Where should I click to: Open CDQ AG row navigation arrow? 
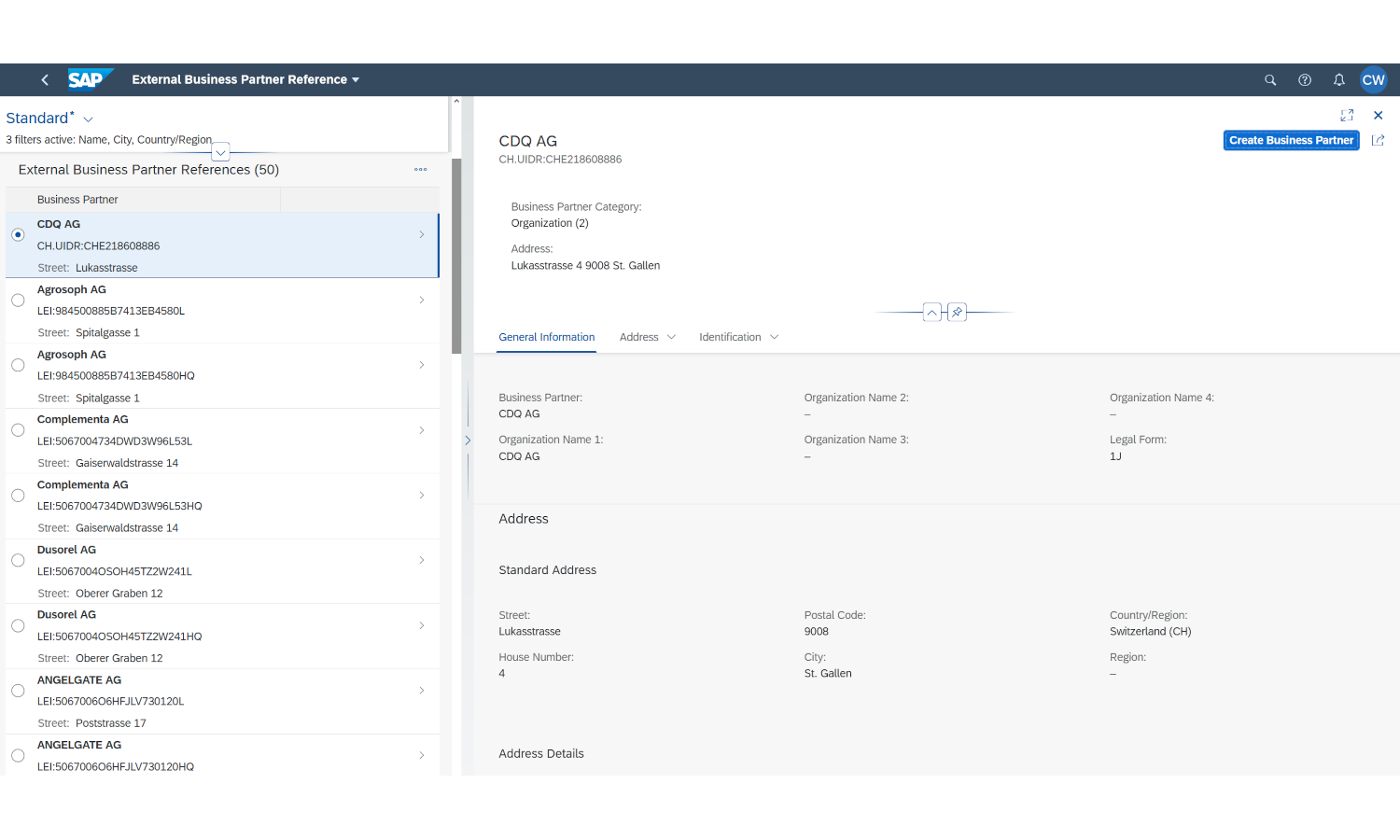(422, 235)
